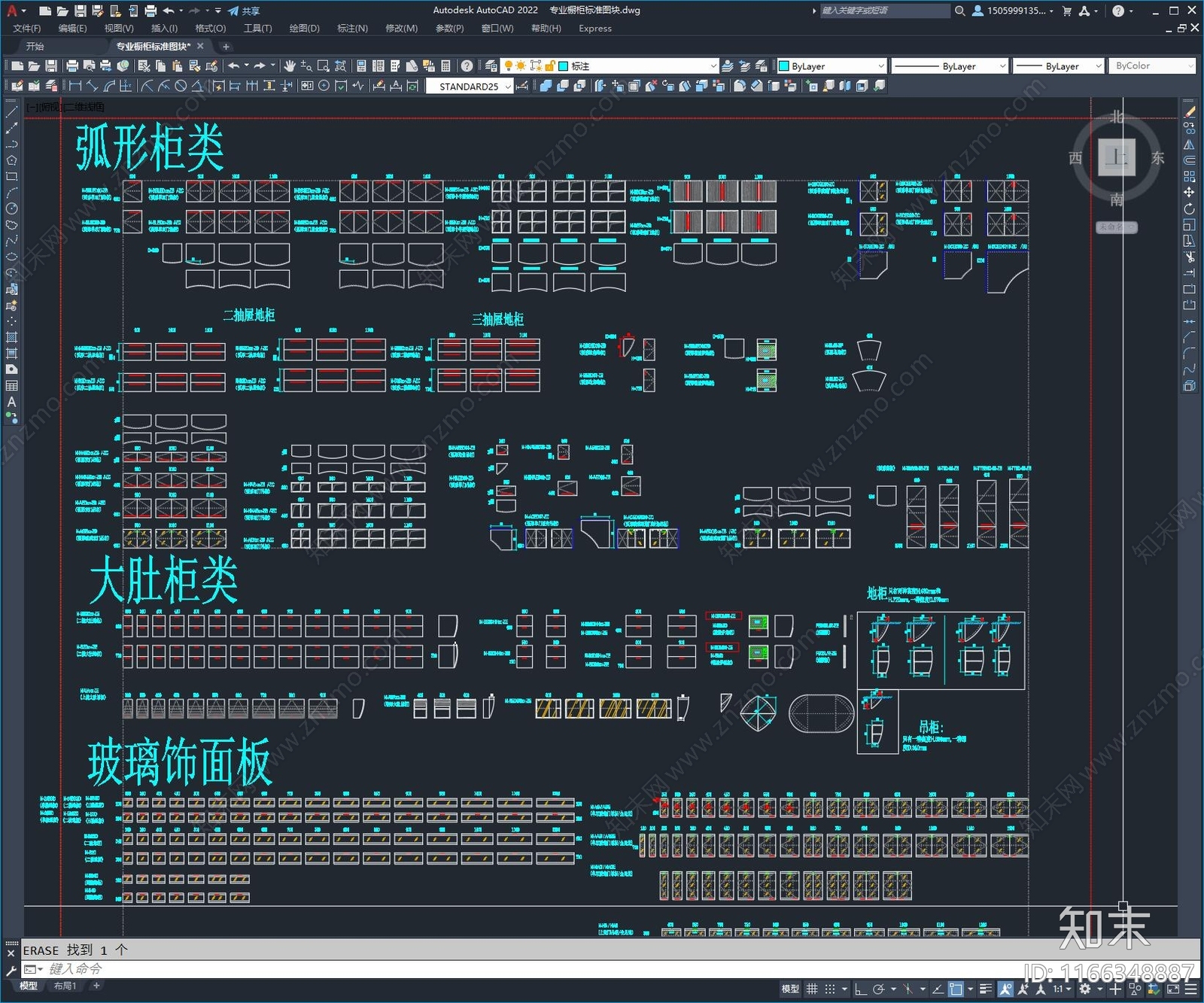Select the Diameter dimension tool

point(181,86)
